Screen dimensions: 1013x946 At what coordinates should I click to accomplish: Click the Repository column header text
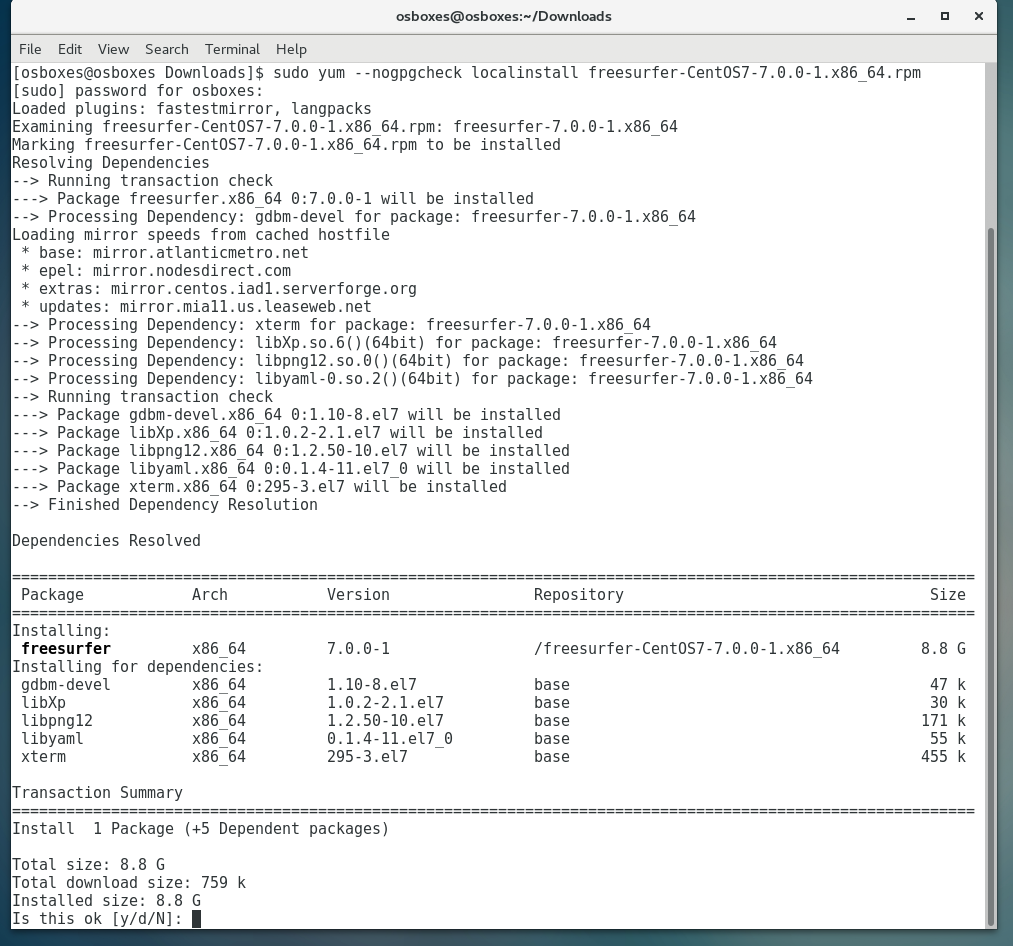(x=578, y=595)
